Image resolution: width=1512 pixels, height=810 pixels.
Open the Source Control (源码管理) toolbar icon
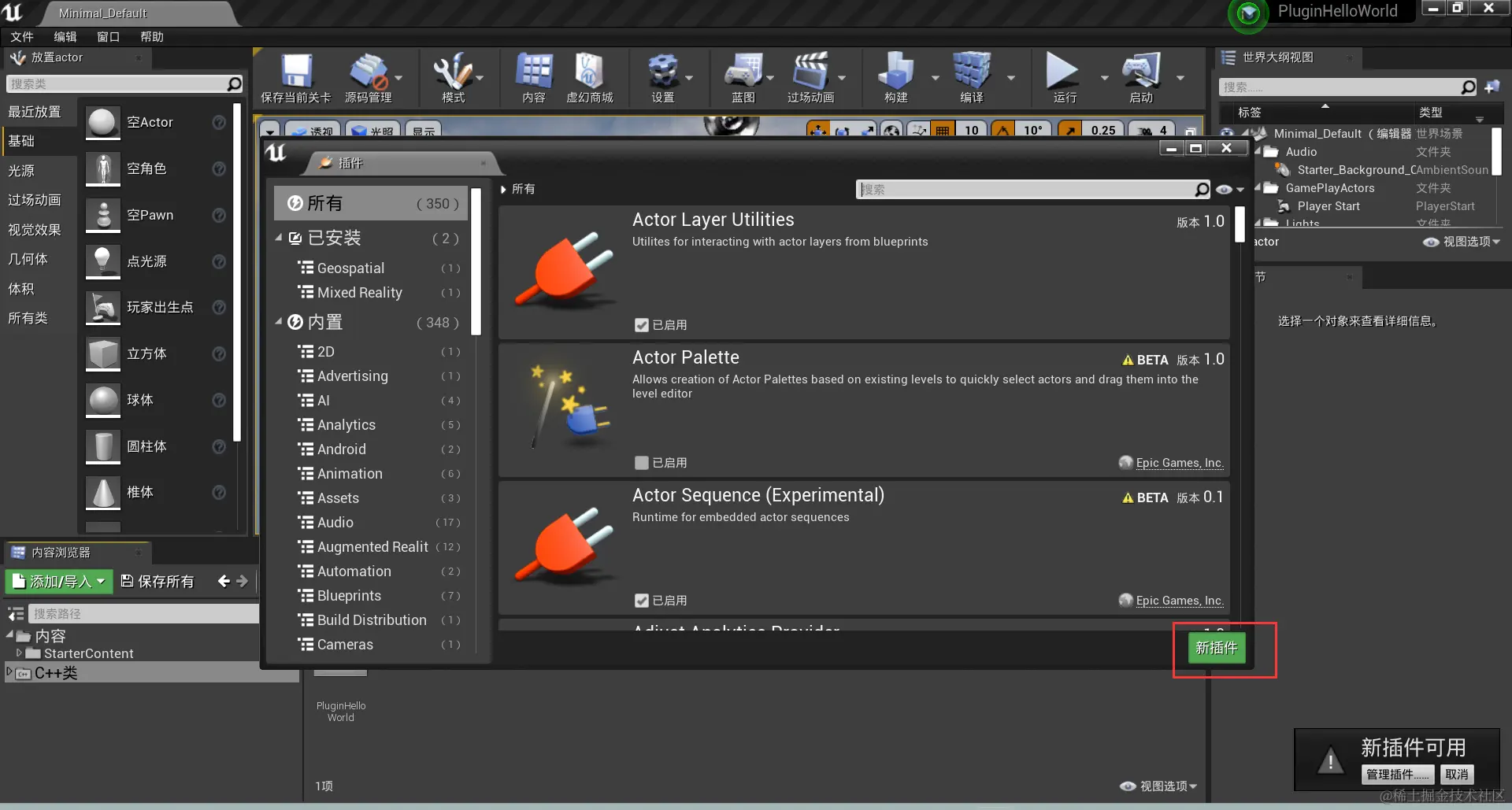click(368, 72)
